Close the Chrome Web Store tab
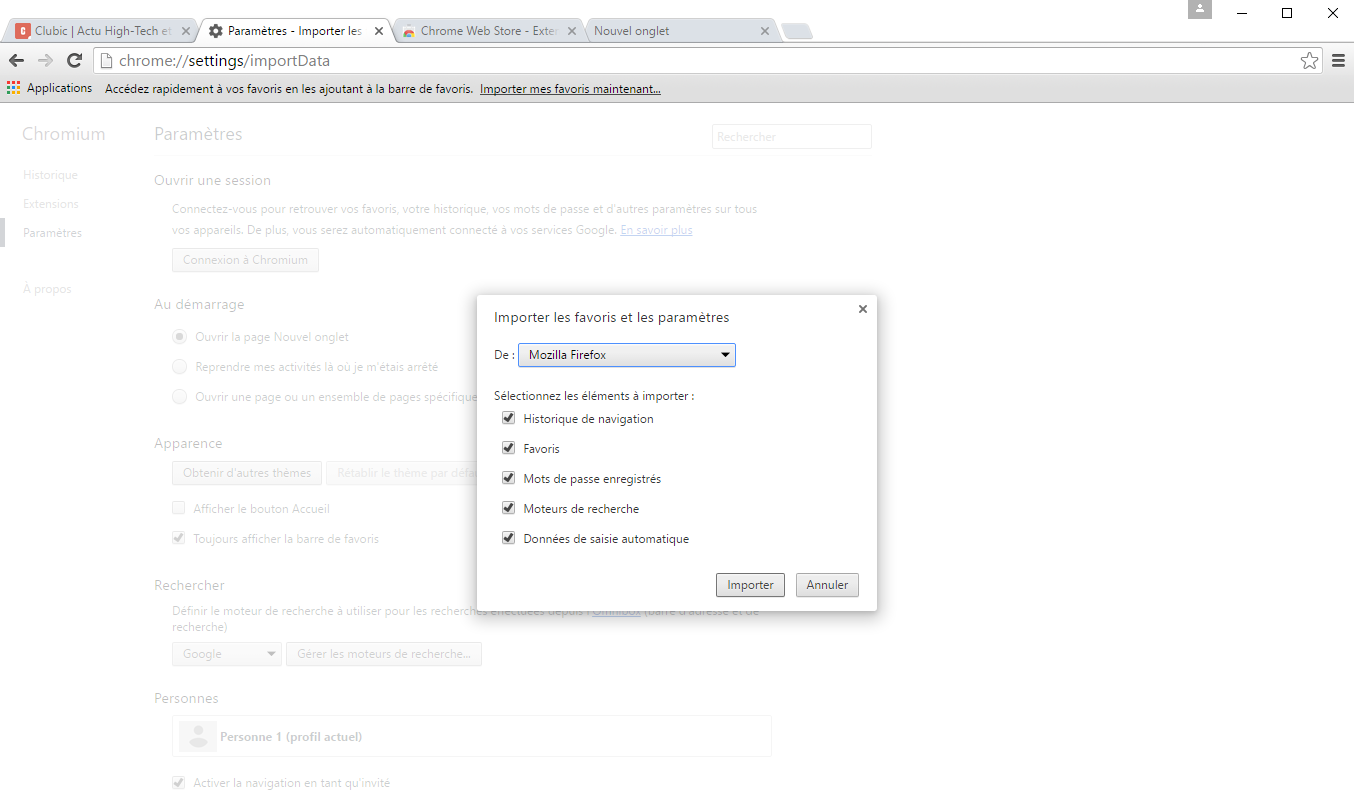The image size is (1354, 802). tap(572, 31)
